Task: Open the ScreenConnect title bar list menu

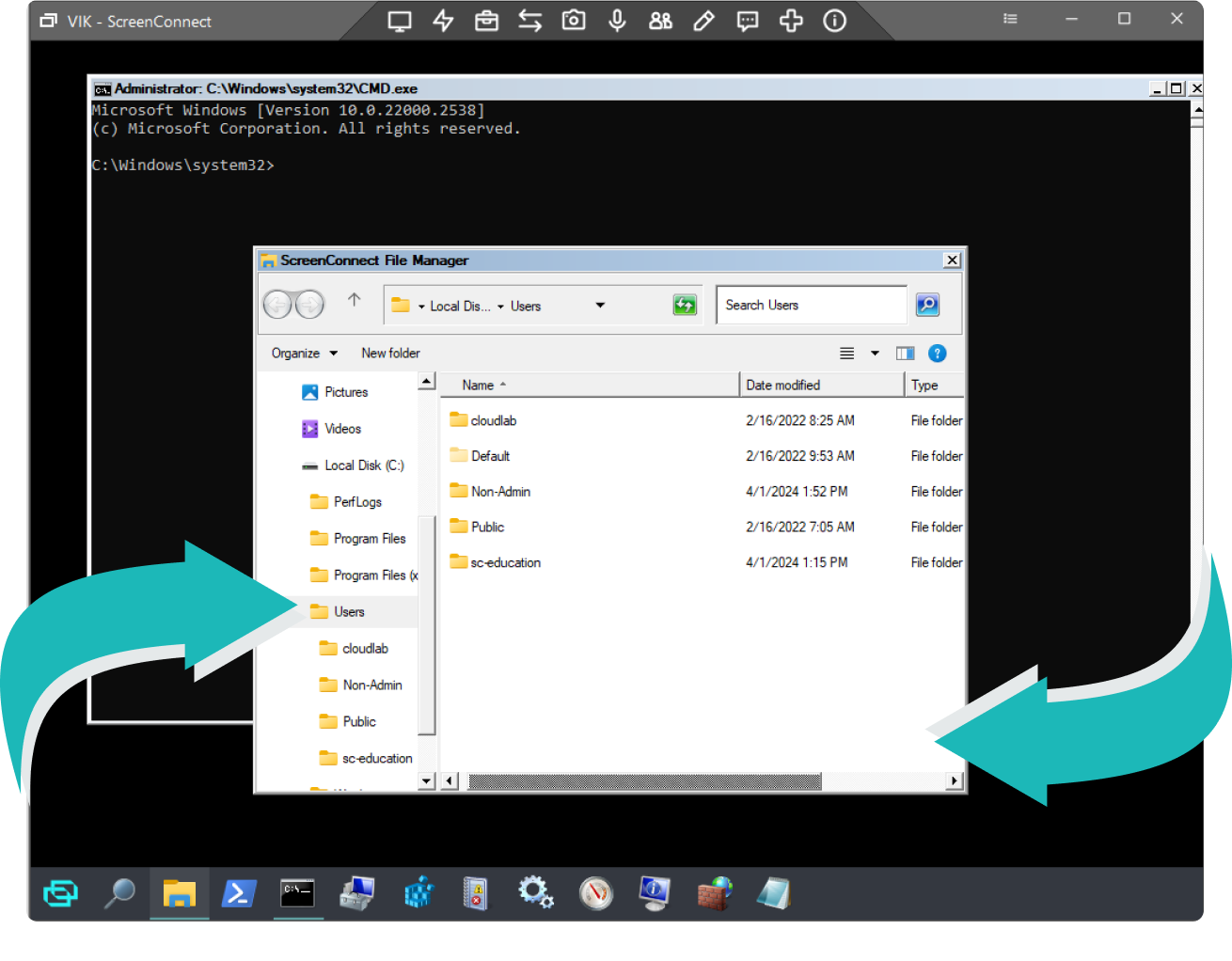Action: (1010, 19)
